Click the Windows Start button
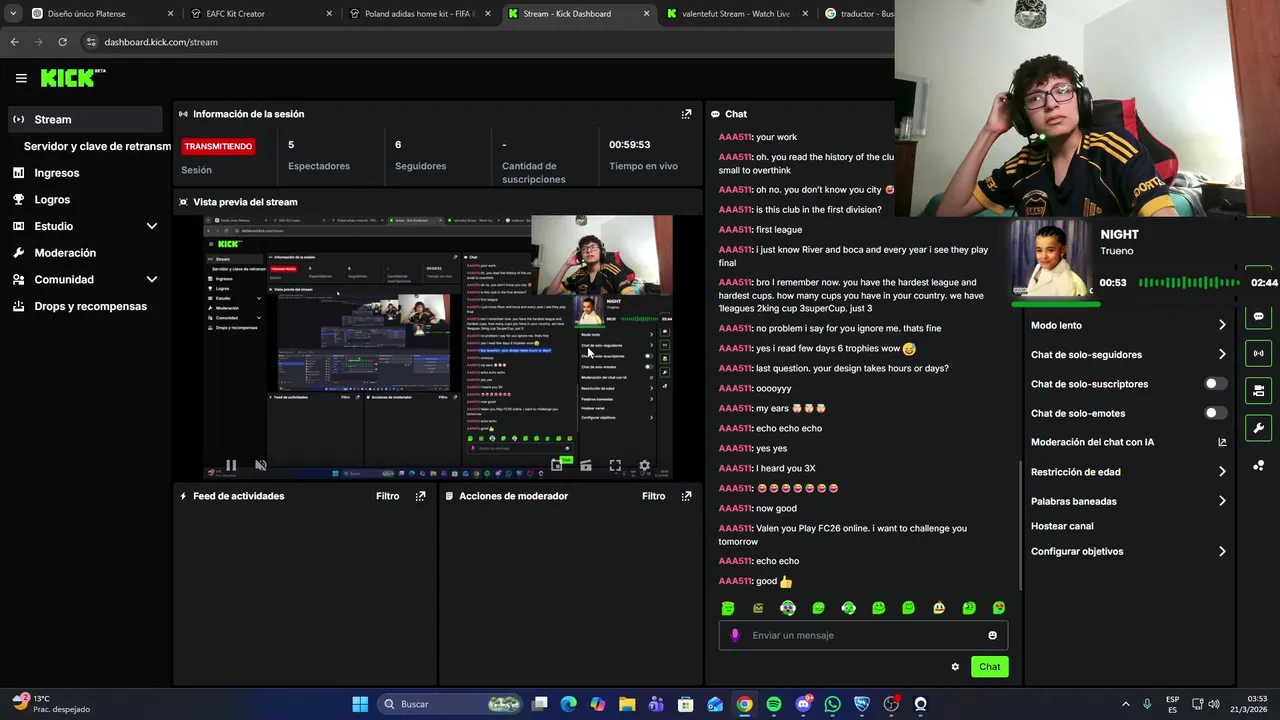The height and width of the screenshot is (720, 1280). 360,704
